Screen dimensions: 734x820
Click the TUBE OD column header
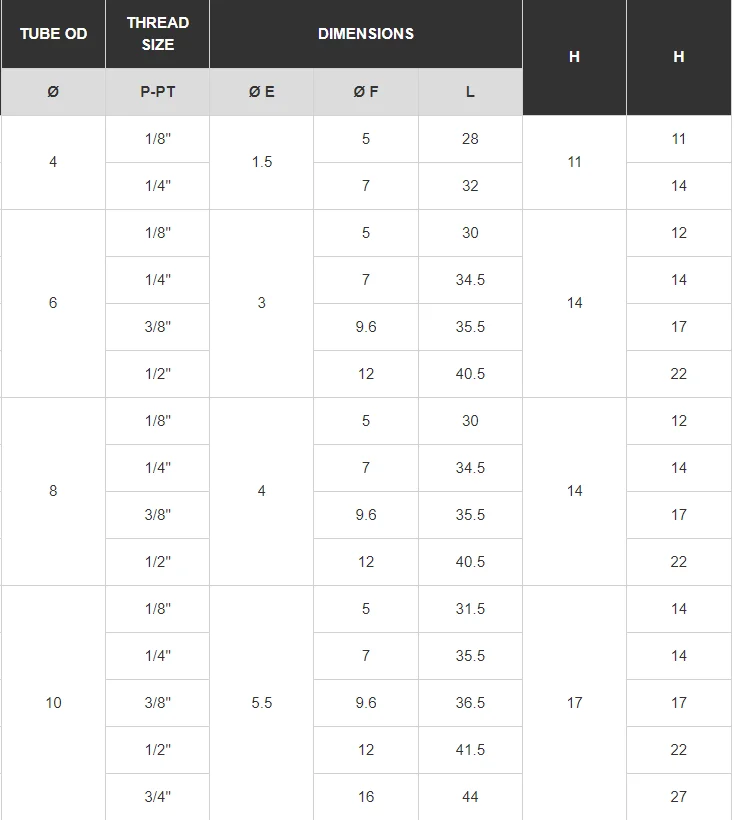[53, 34]
